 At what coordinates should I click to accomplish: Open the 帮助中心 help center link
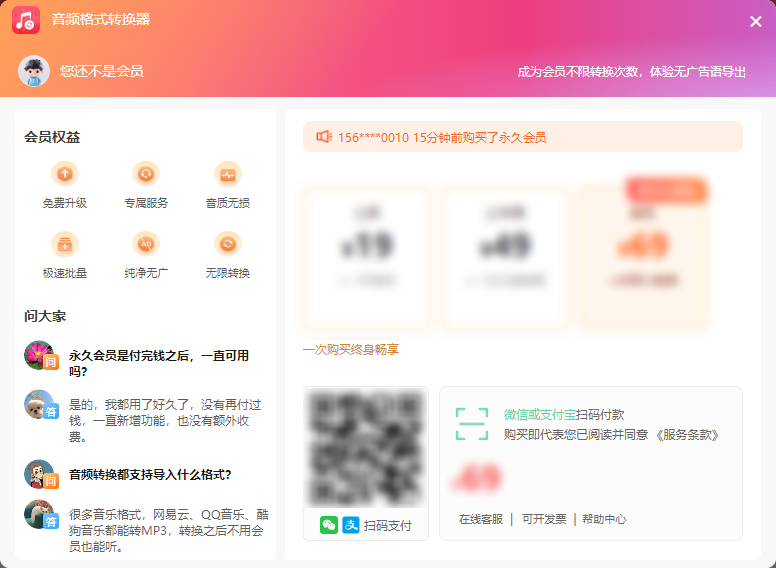(x=604, y=519)
